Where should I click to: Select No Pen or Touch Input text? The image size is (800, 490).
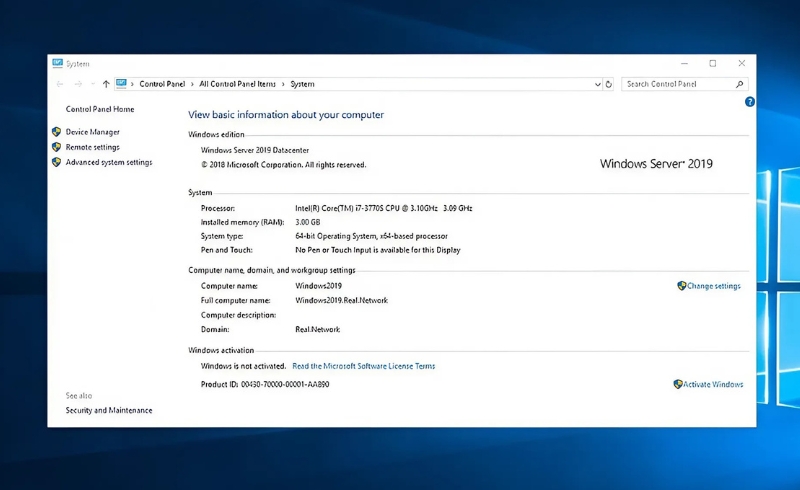[x=378, y=250]
